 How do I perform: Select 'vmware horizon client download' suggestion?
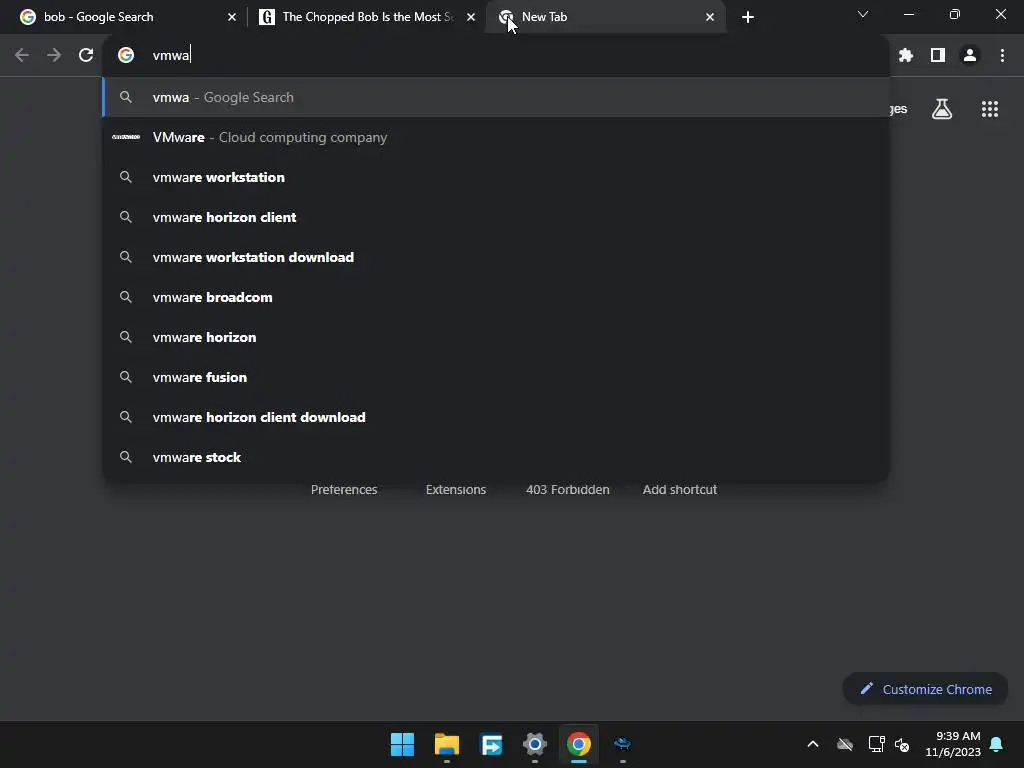pyautogui.click(x=496, y=417)
